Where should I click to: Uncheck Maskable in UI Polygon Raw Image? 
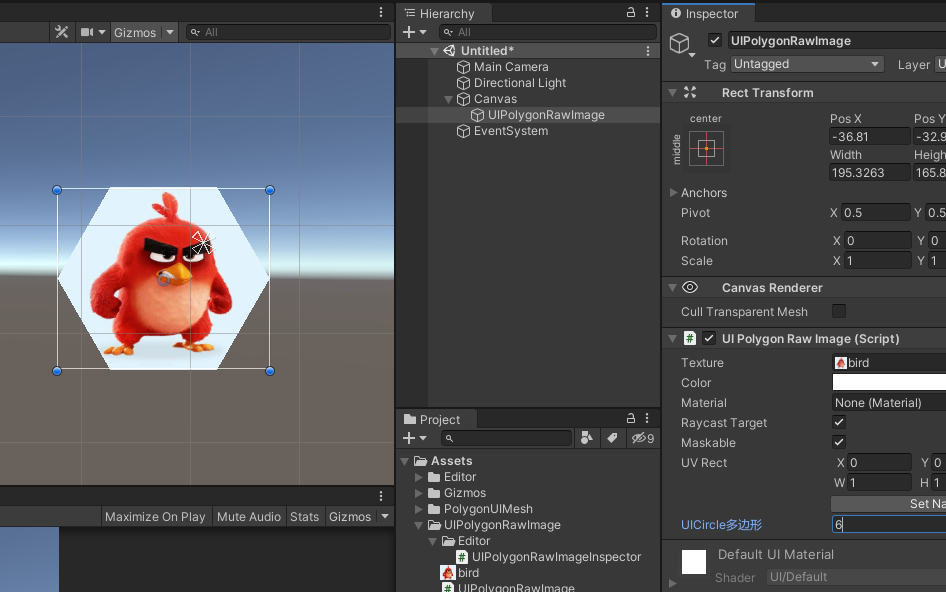coord(839,442)
